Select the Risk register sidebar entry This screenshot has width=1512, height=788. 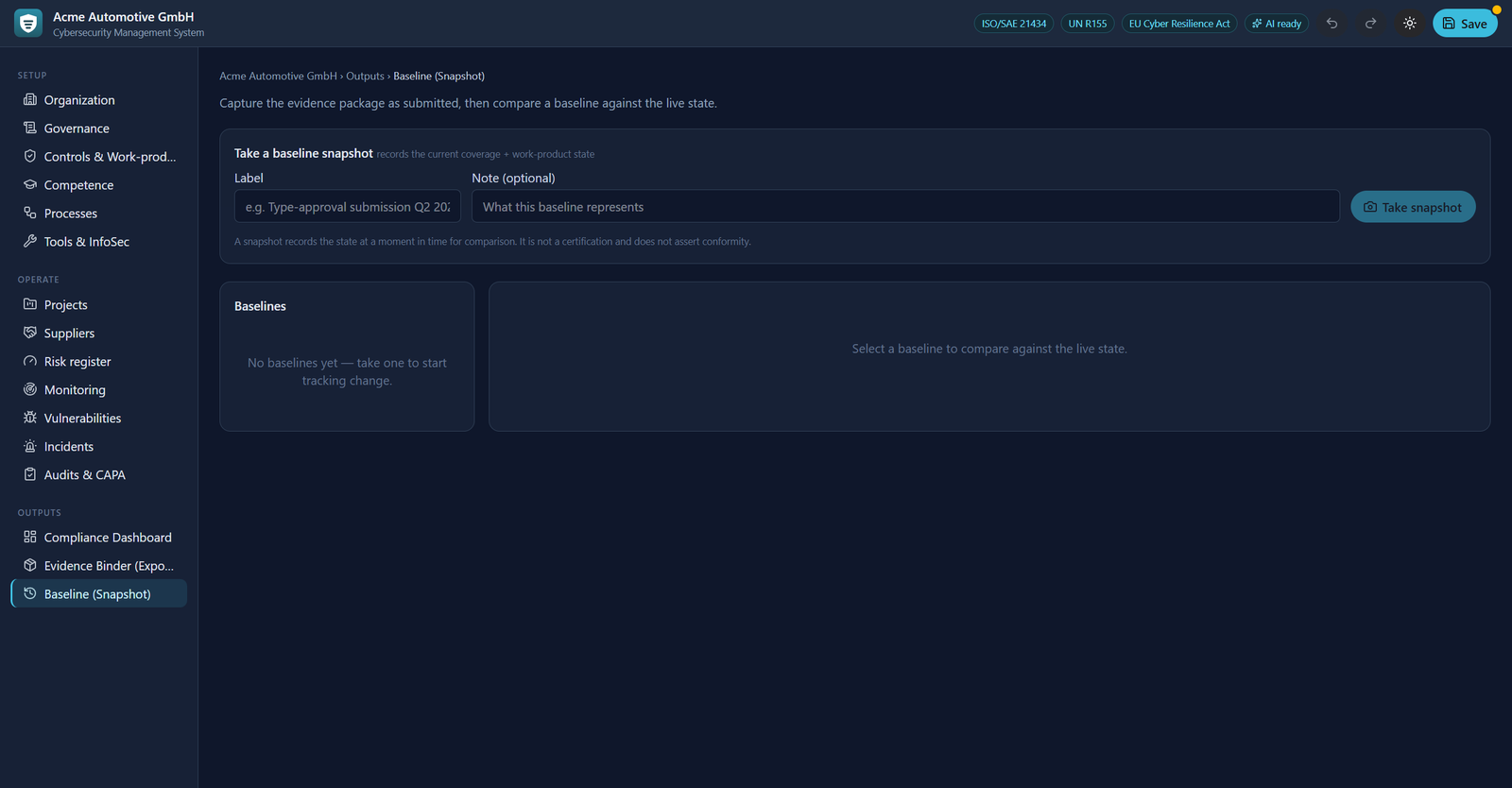pos(99,361)
